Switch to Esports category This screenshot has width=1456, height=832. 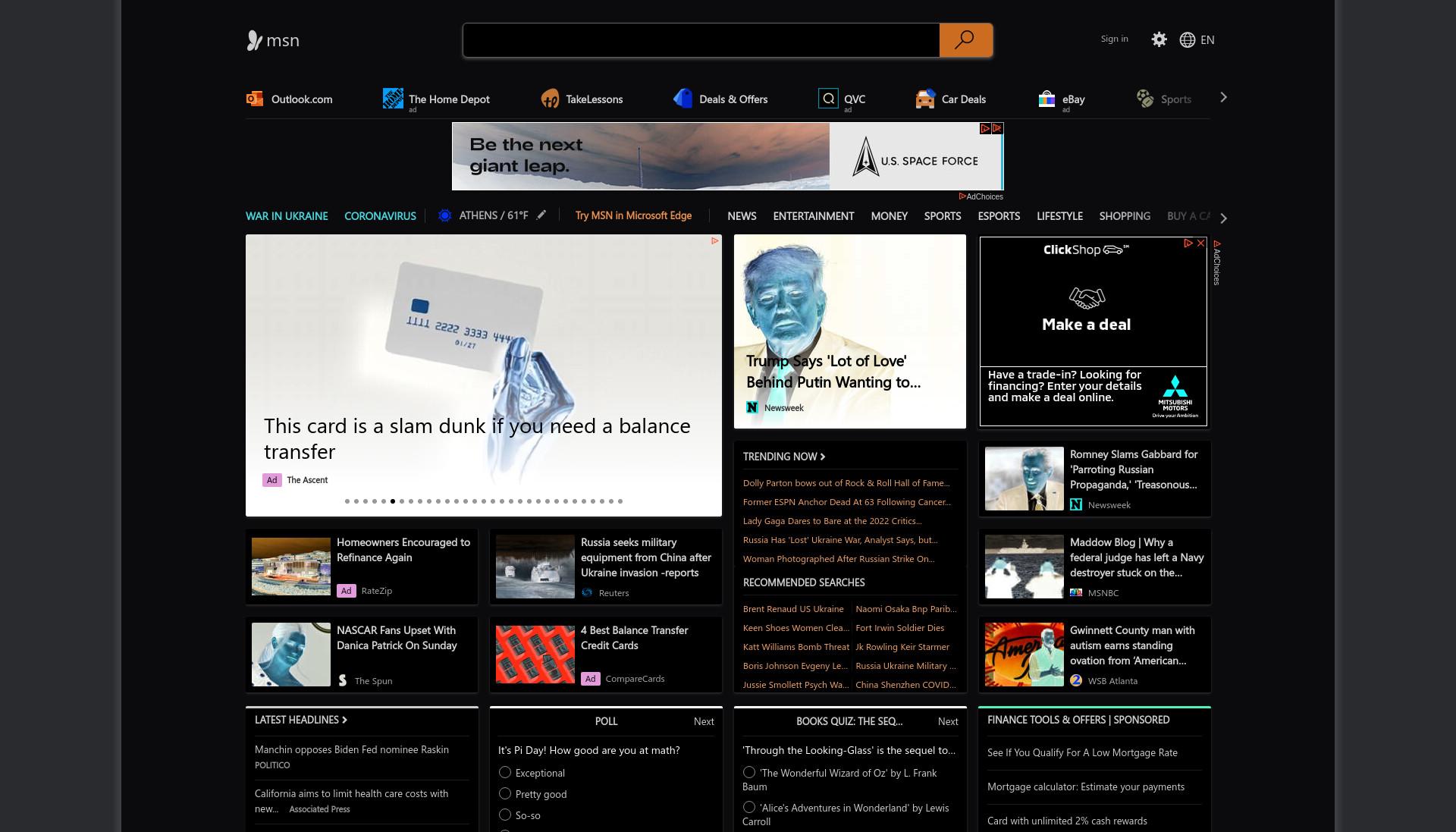coord(999,216)
